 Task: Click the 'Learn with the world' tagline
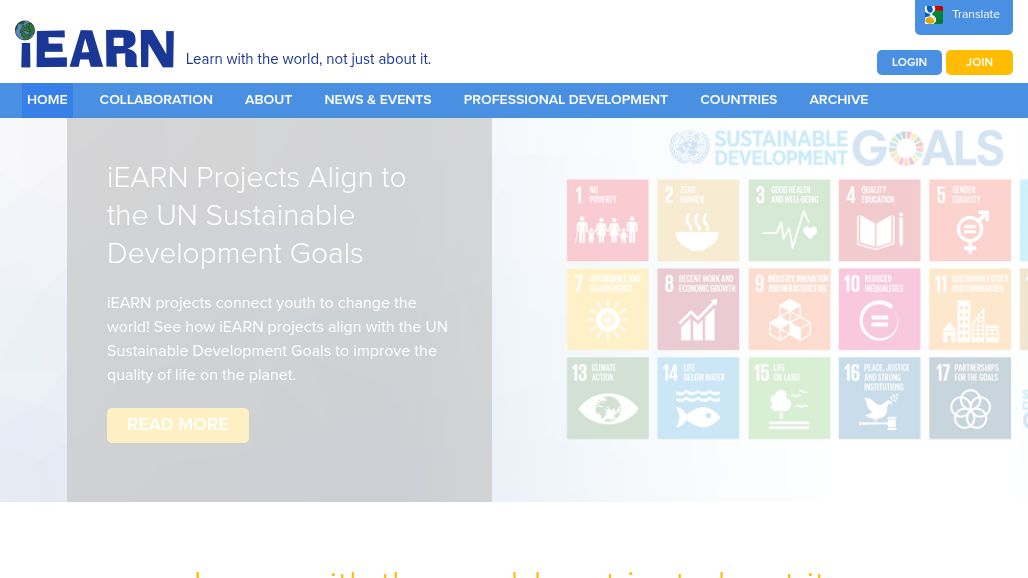coord(308,59)
